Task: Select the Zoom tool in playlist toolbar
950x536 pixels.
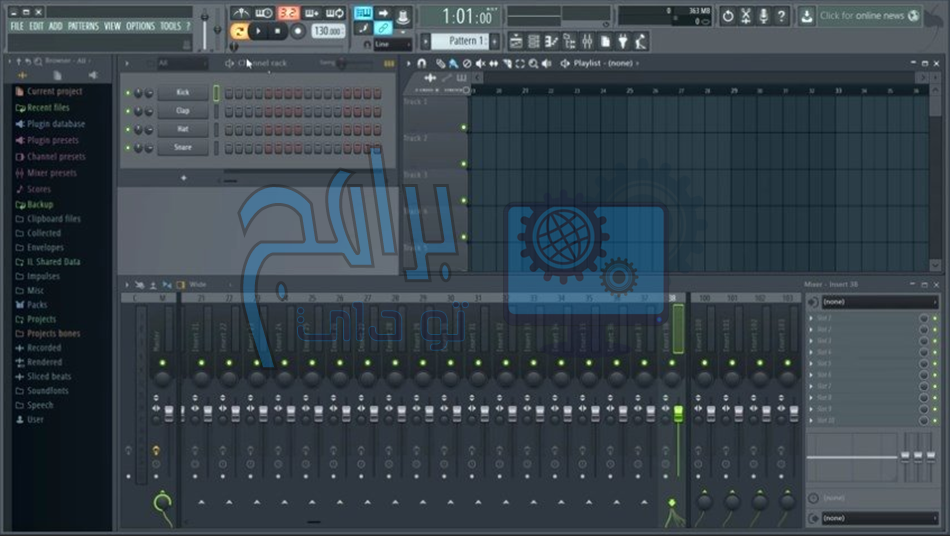Action: click(x=533, y=63)
